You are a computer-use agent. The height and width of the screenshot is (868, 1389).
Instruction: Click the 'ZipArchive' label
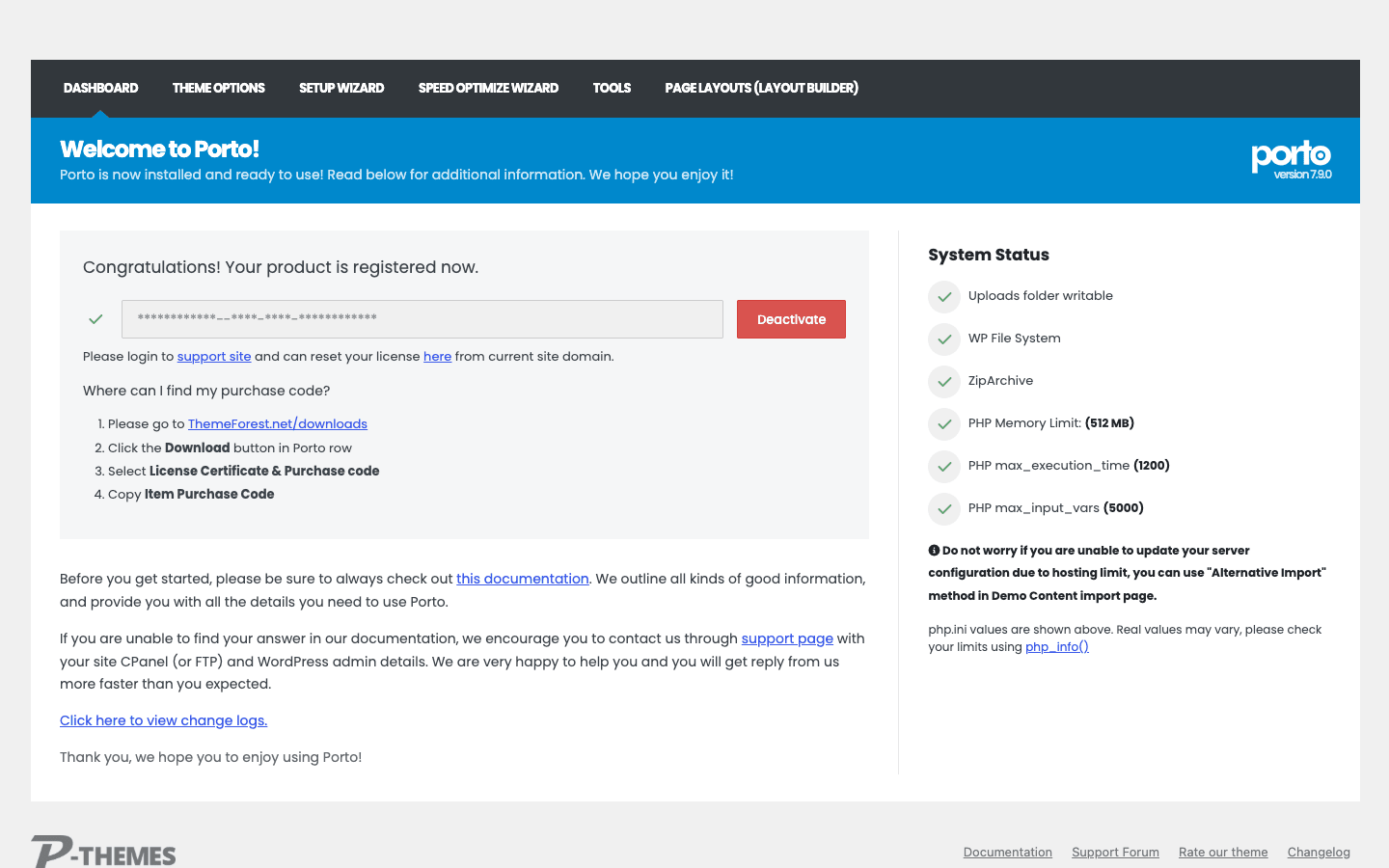click(1000, 380)
